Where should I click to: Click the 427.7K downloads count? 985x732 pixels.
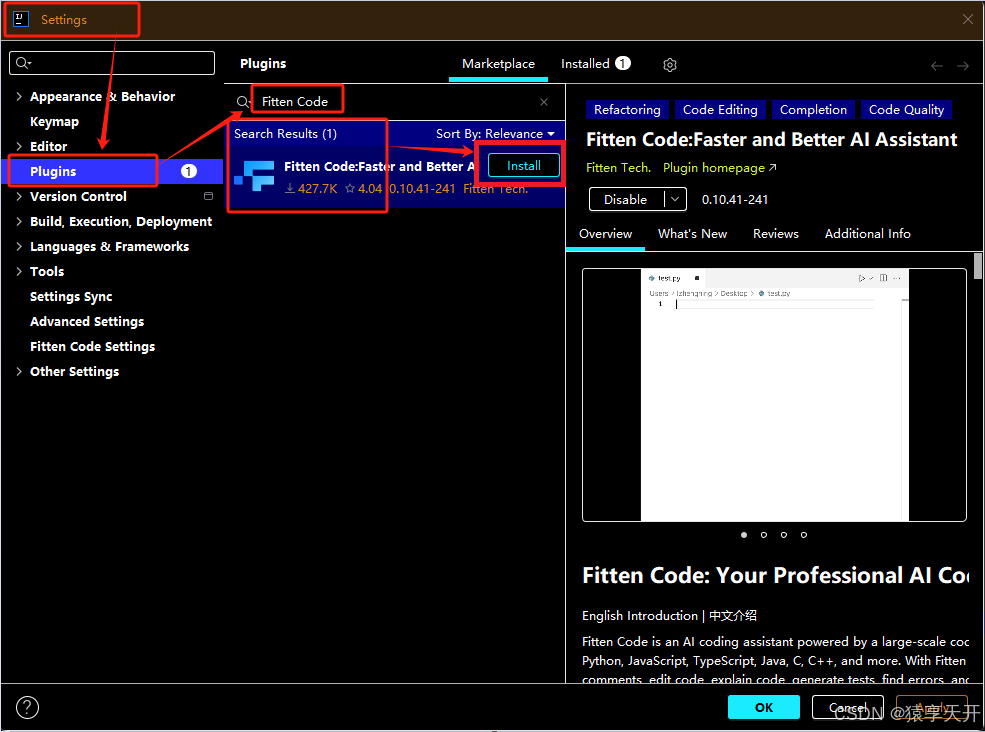[312, 188]
